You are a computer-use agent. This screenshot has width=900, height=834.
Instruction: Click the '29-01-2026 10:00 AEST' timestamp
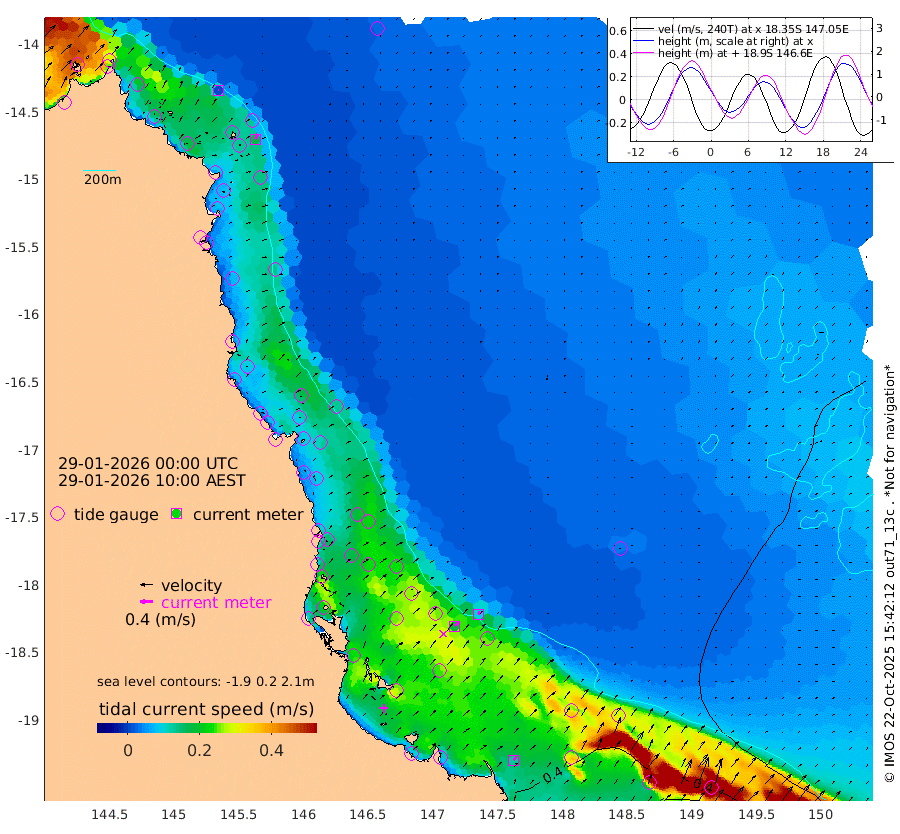coord(152,481)
